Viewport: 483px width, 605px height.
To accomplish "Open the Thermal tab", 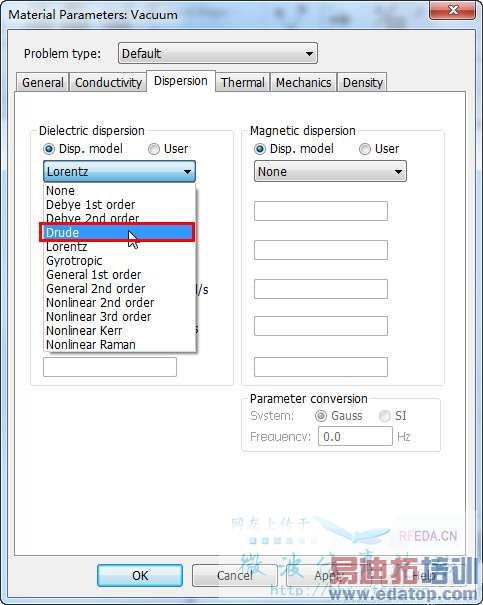I will click(x=243, y=83).
